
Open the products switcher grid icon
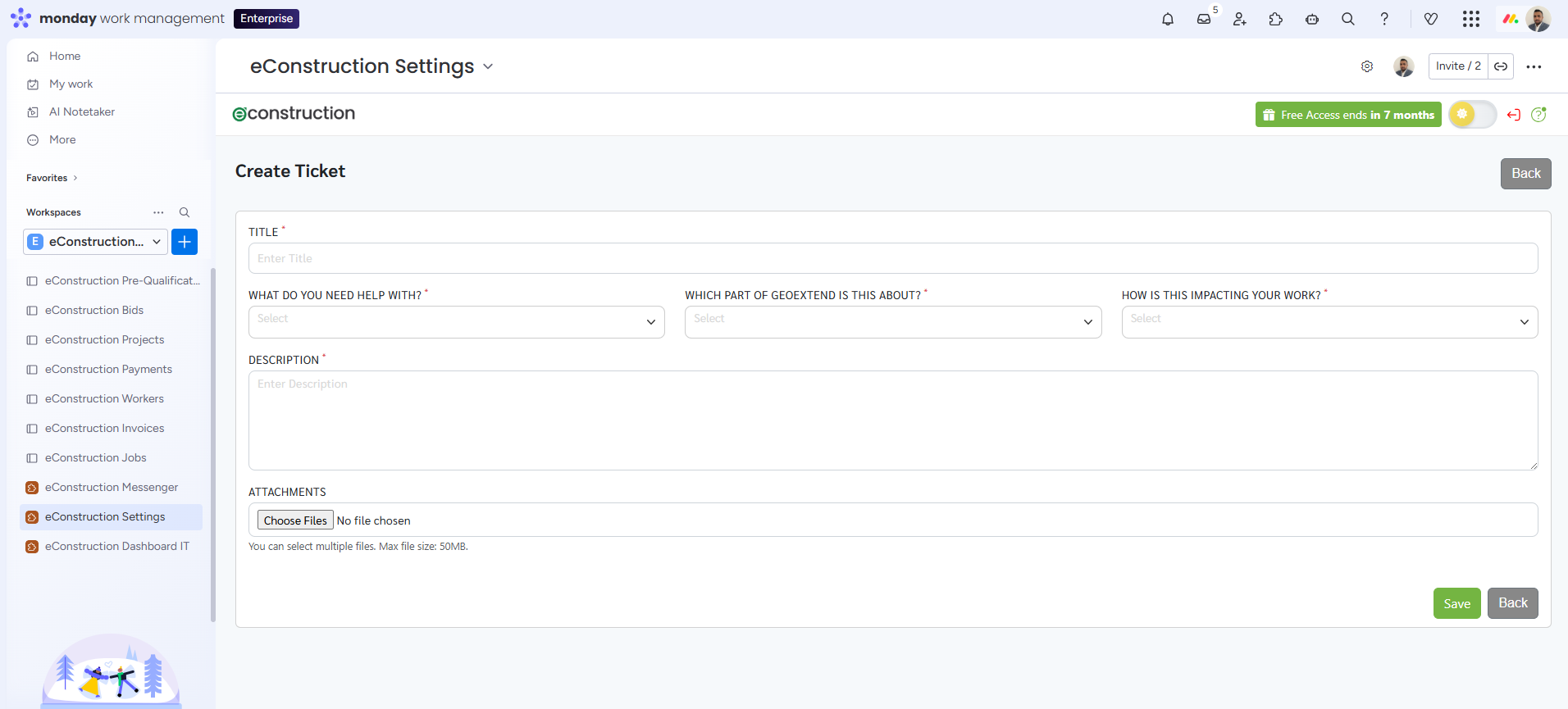pyautogui.click(x=1471, y=19)
